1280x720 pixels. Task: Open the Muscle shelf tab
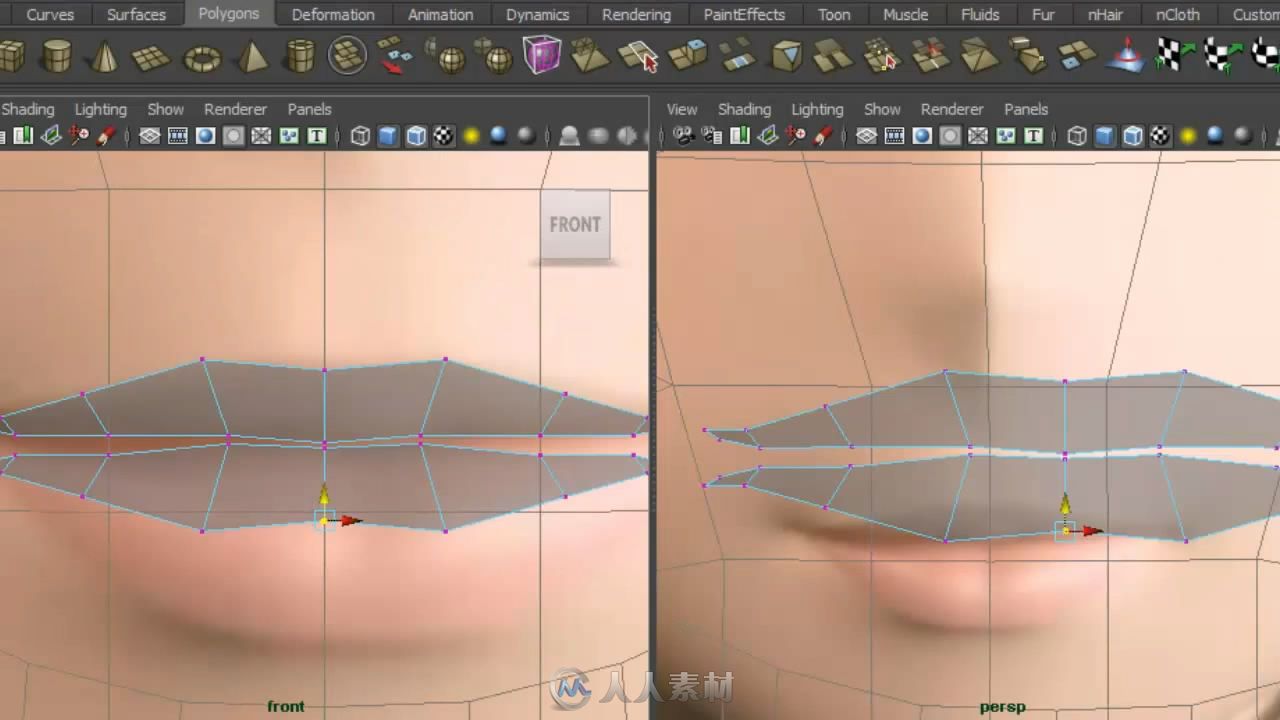pos(905,14)
